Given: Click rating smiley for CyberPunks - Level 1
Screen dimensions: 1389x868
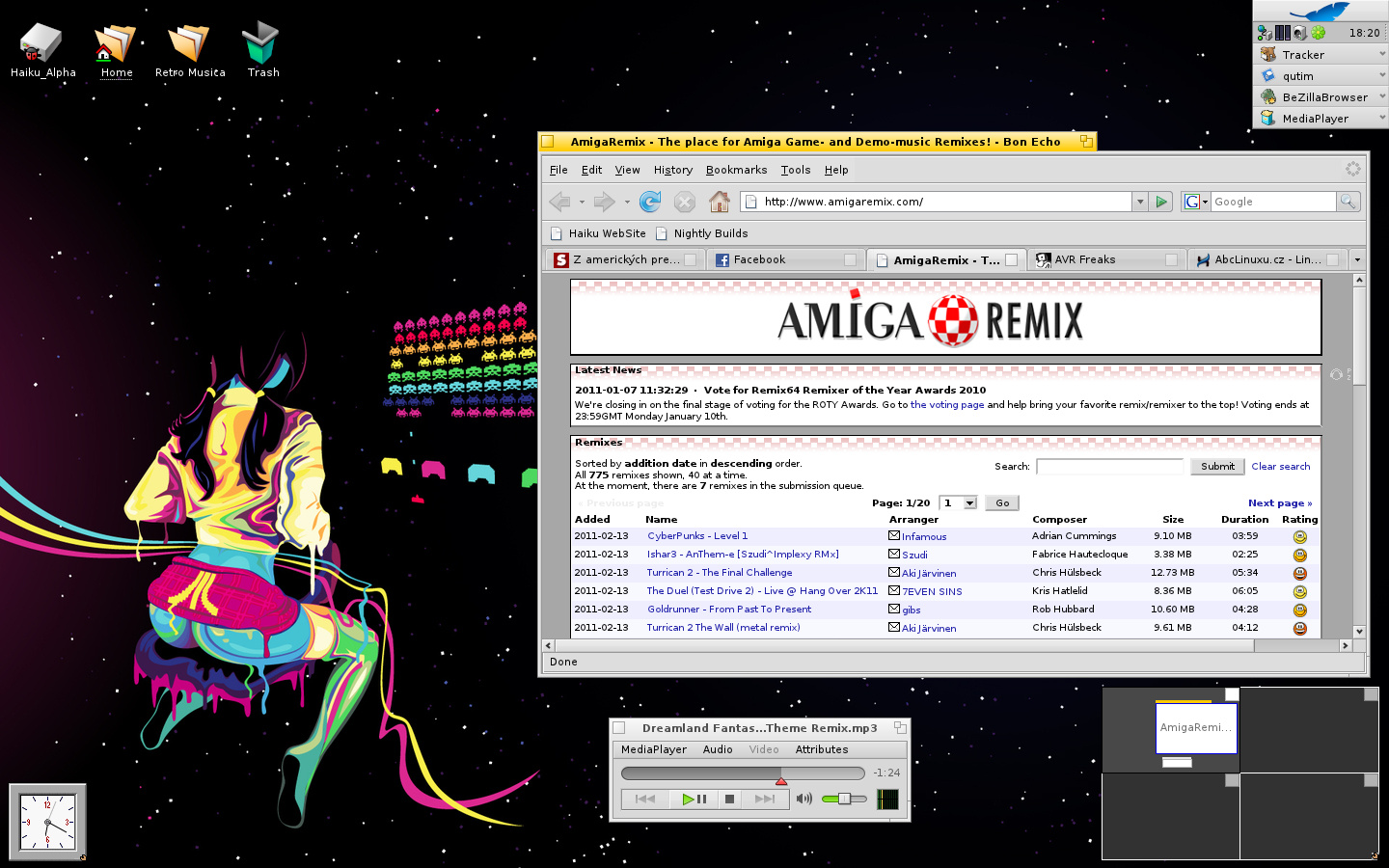Looking at the screenshot, I should (1299, 536).
